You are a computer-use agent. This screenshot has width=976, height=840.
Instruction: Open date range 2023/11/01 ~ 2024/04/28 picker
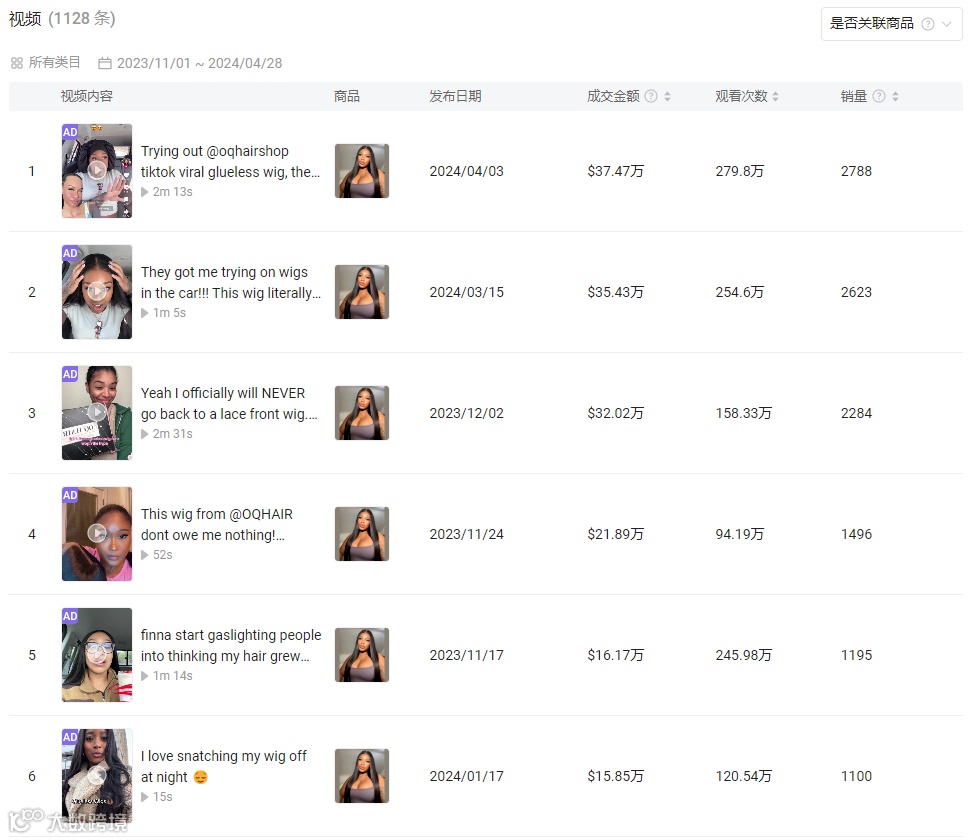(190, 63)
